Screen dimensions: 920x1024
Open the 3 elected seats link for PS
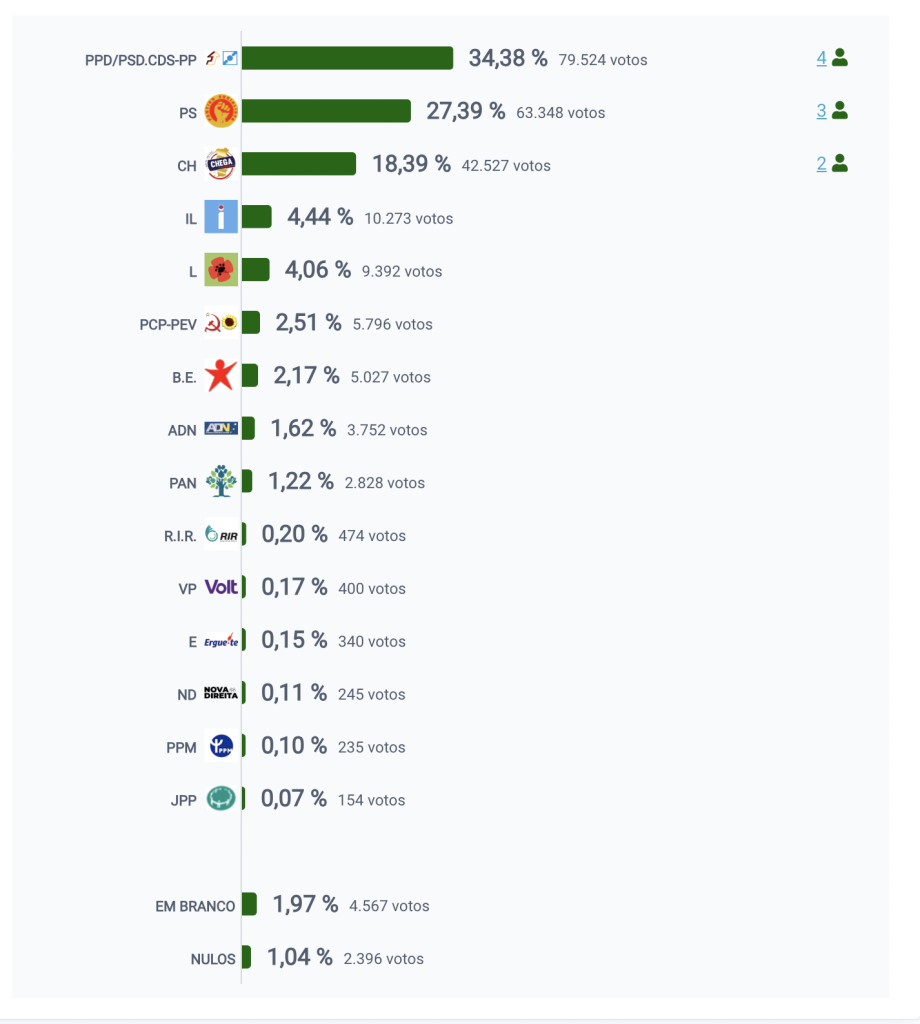click(x=821, y=111)
